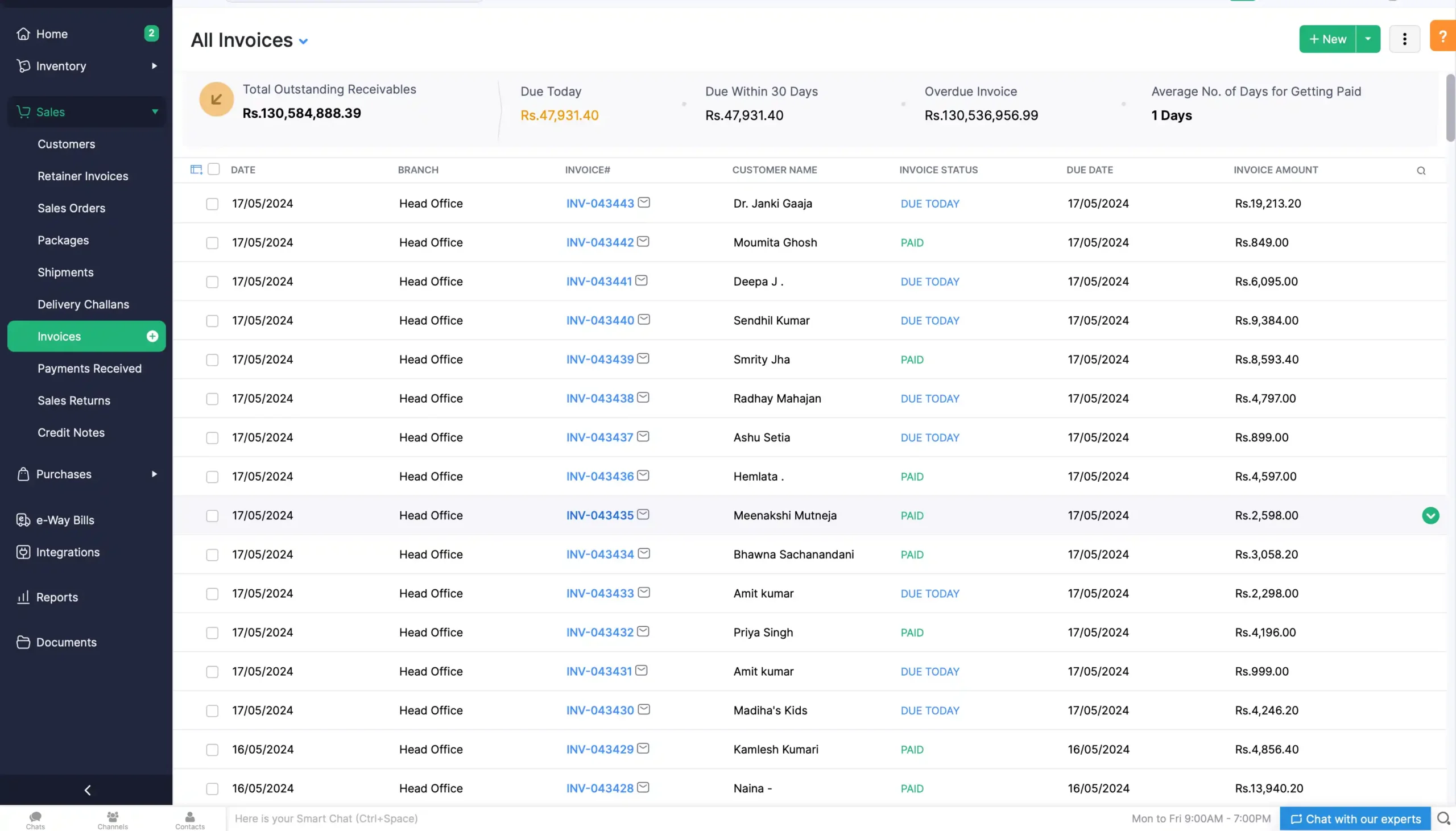Viewport: 1456px width, 831px height.
Task: Click the mail icon beside INV-043435
Action: pyautogui.click(x=643, y=514)
